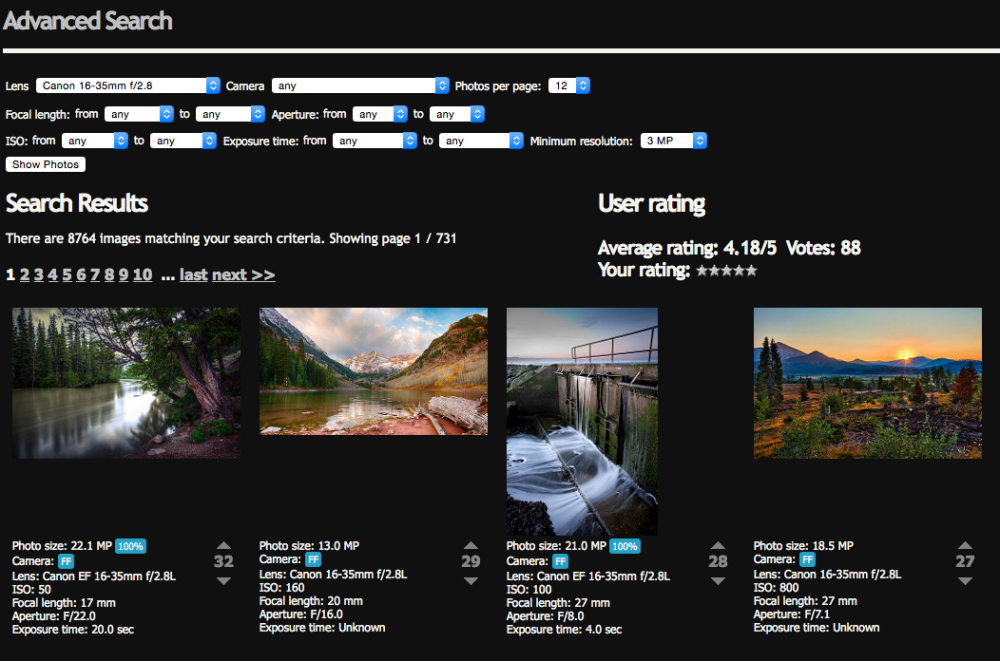Viewport: 1000px width, 661px height.
Task: Click the 100% badge next to 21.0 MP
Action: click(625, 546)
